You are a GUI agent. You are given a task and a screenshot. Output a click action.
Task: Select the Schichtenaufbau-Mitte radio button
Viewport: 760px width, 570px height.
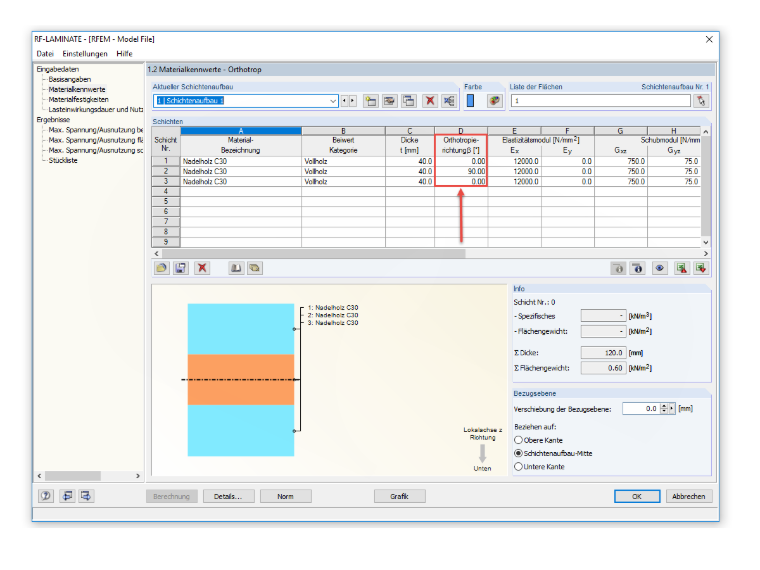click(x=519, y=453)
